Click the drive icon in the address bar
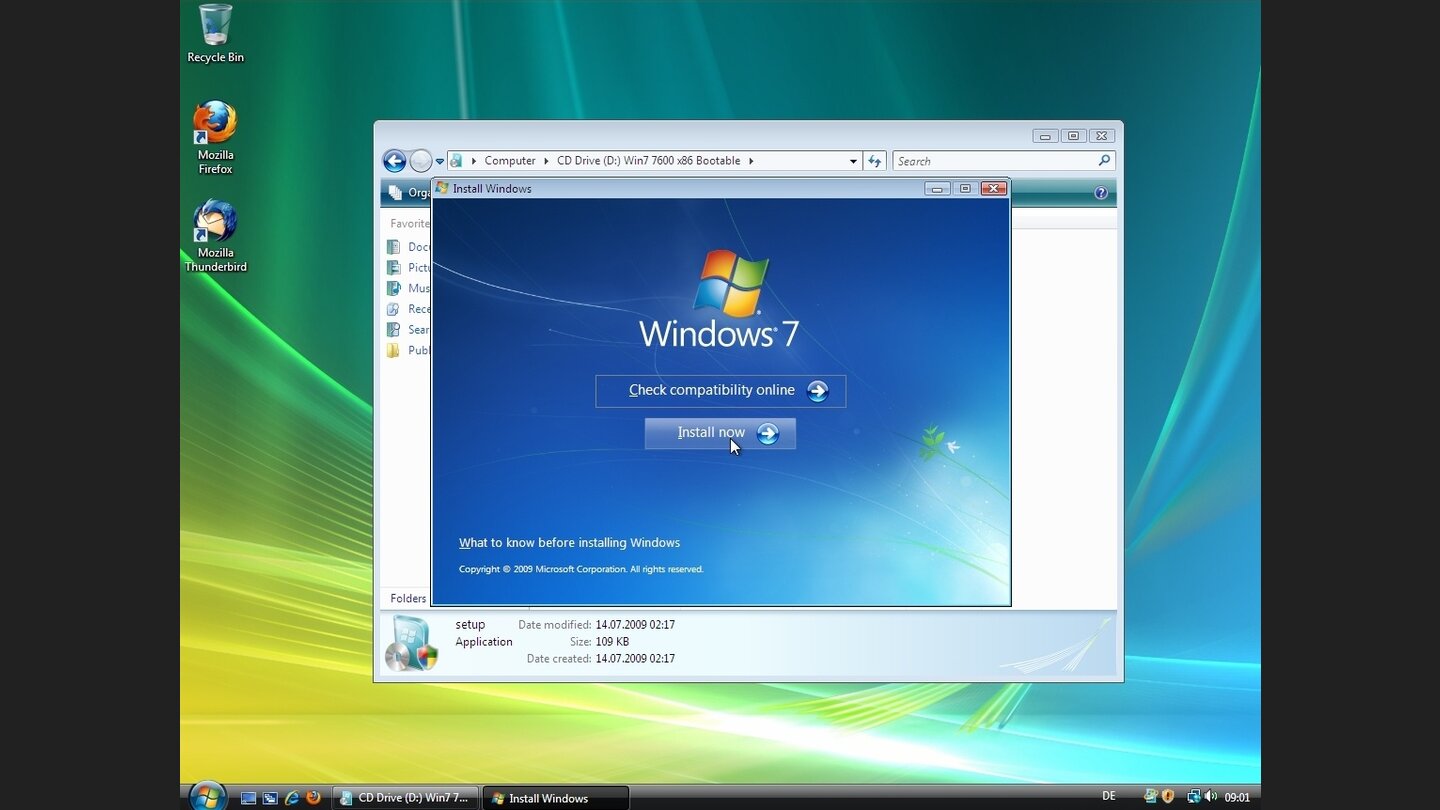This screenshot has width=1440, height=810. pos(456,160)
